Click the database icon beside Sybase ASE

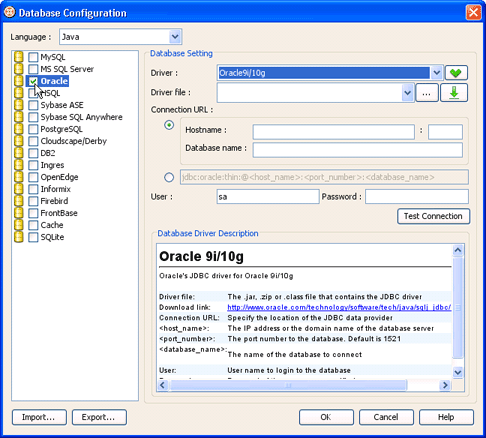click(19, 105)
